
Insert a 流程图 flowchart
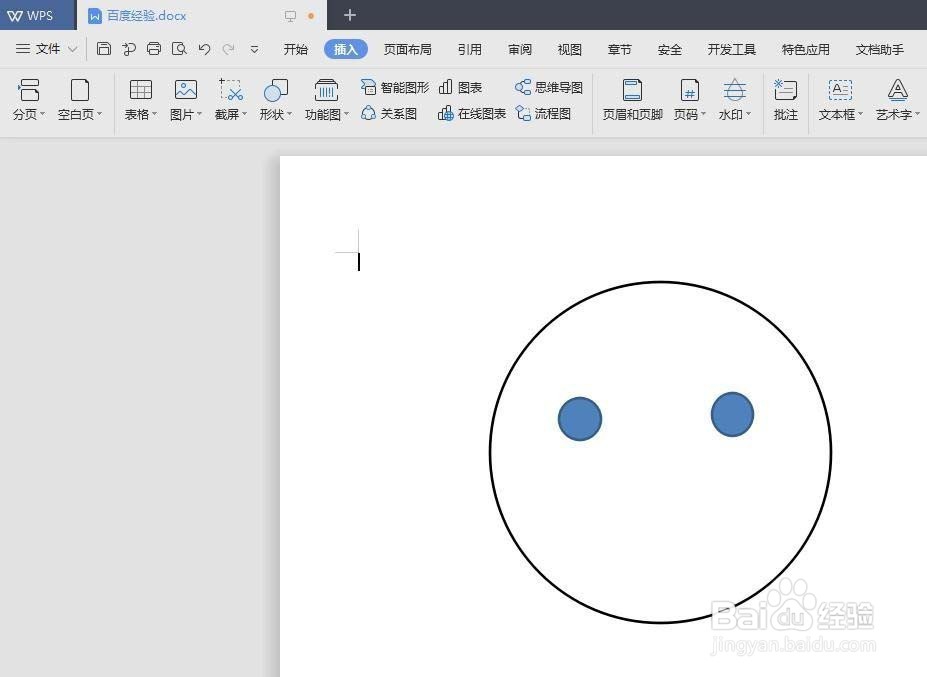[545, 114]
